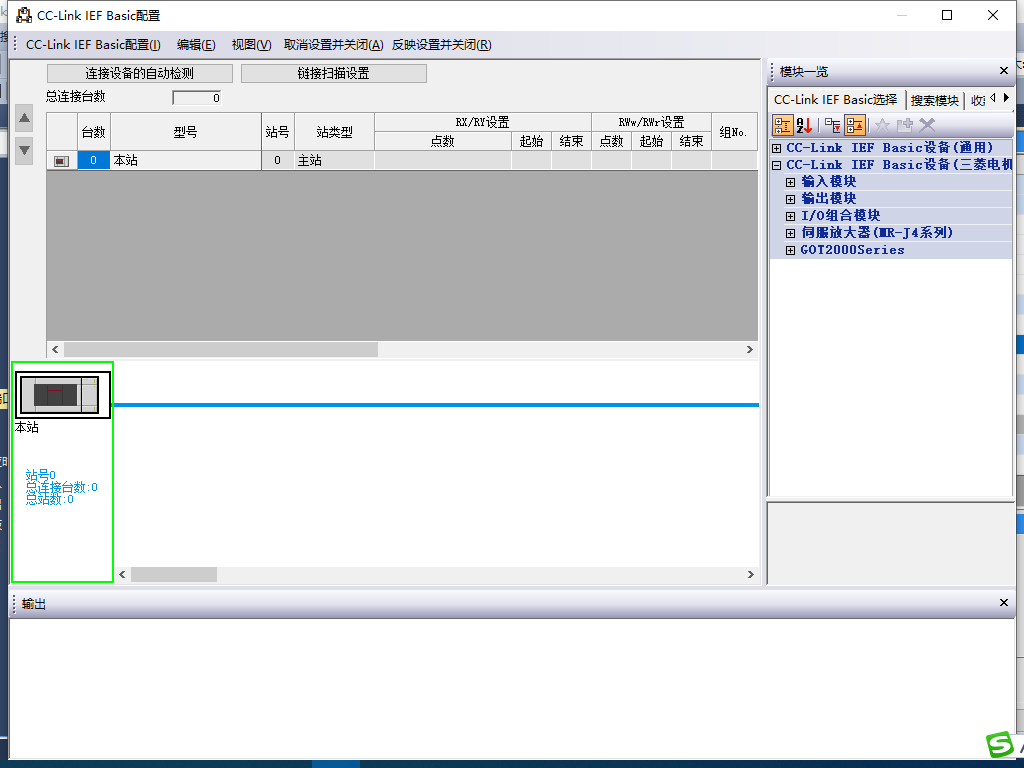Click the station icon in row 0
Screen dimensions: 1024x768
(x=62, y=161)
